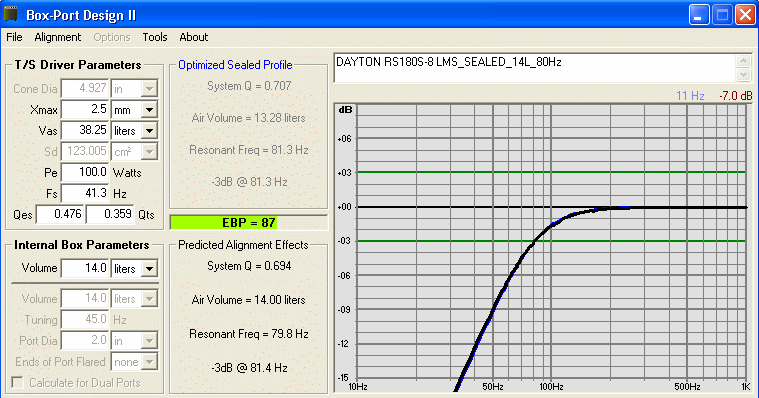Image resolution: width=759 pixels, height=398 pixels.
Task: Open the Tools menu
Action: click(x=154, y=37)
